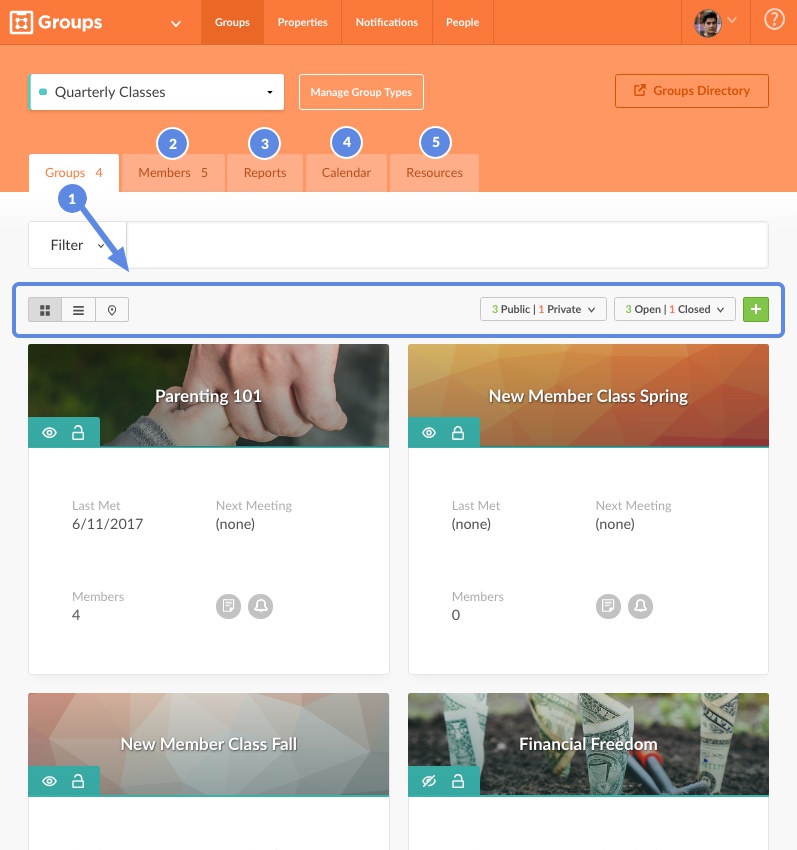Screen dimensions: 797x850
Task: Click bell icon on Parenting 101 card
Action: (x=261, y=606)
